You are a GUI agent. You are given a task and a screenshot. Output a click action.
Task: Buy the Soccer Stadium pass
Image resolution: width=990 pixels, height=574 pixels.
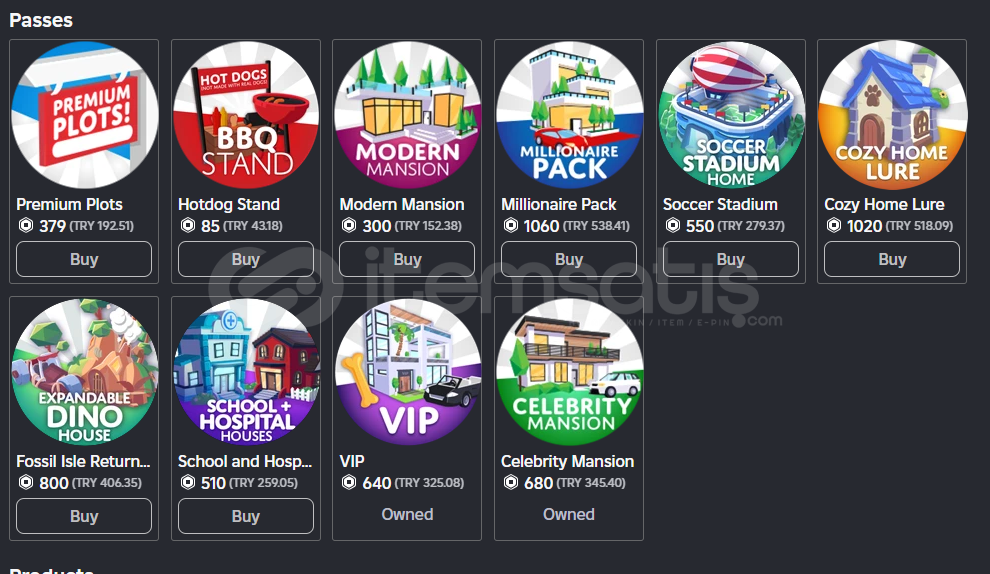[731, 259]
